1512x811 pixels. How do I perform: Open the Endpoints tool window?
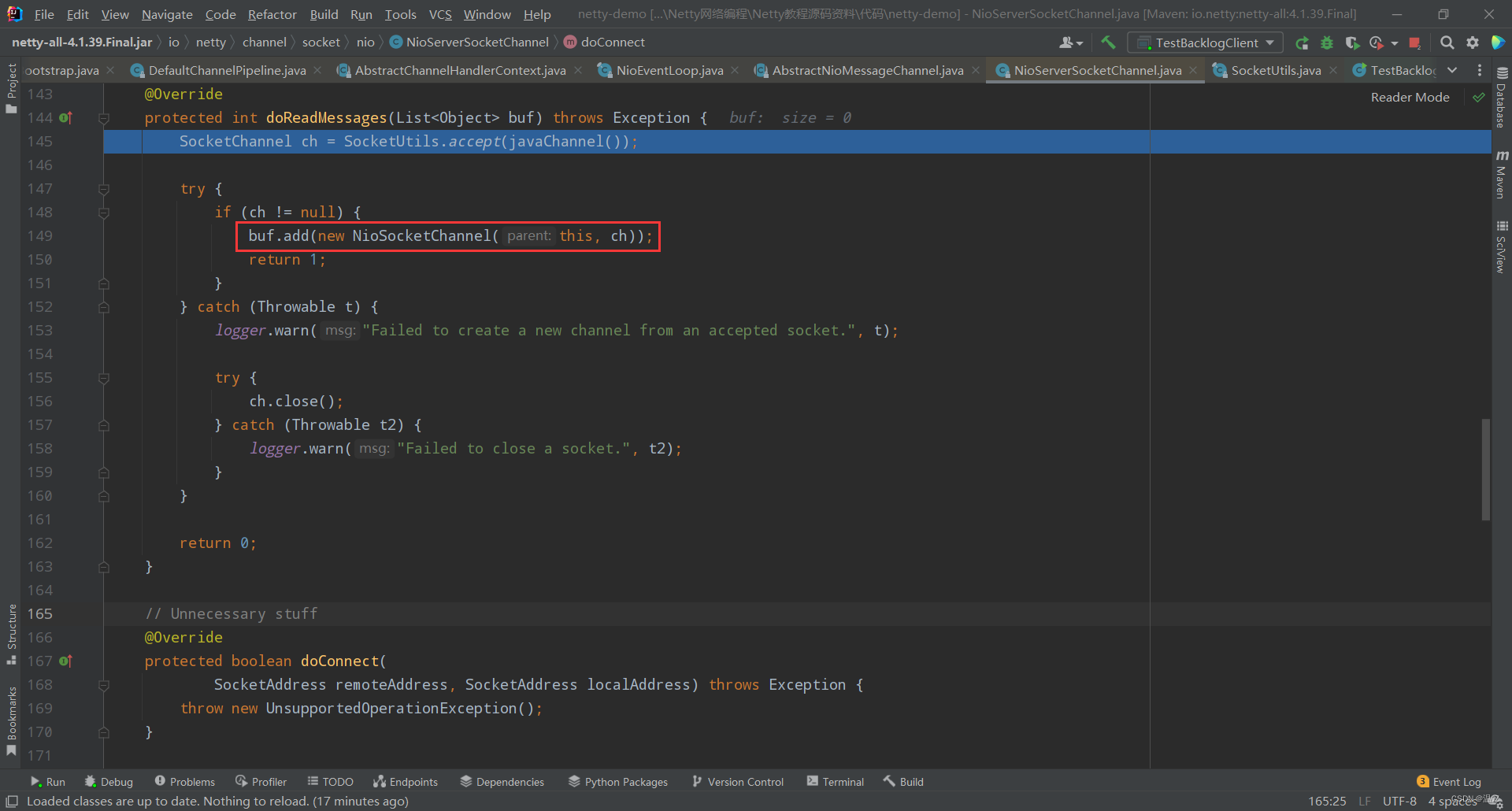point(405,781)
